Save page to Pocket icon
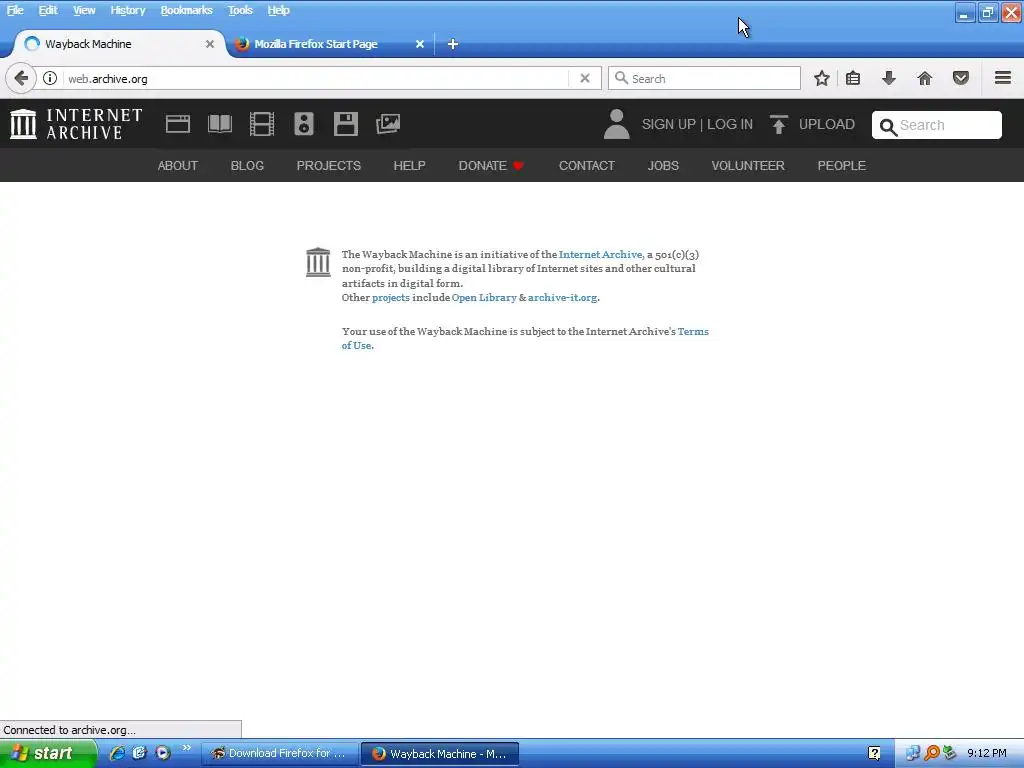The height and width of the screenshot is (768, 1024). pyautogui.click(x=961, y=78)
